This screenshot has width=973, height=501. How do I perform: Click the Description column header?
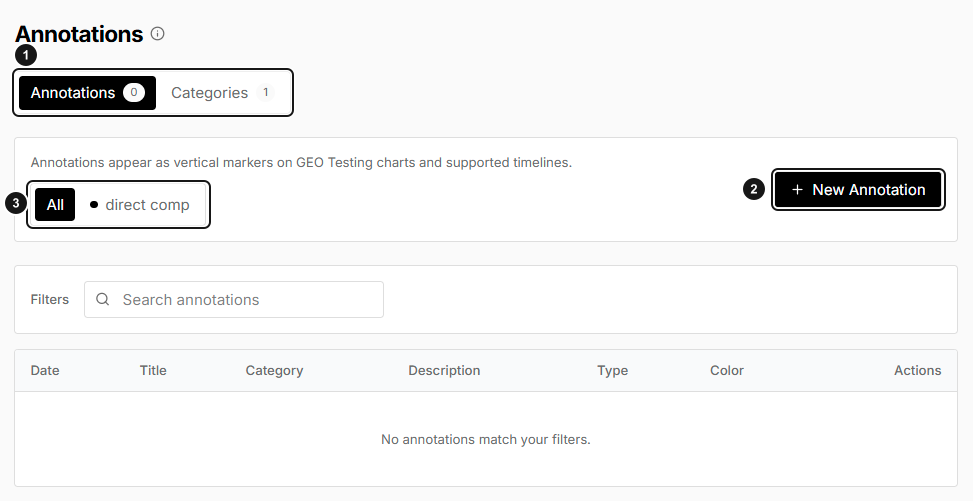[x=444, y=370]
